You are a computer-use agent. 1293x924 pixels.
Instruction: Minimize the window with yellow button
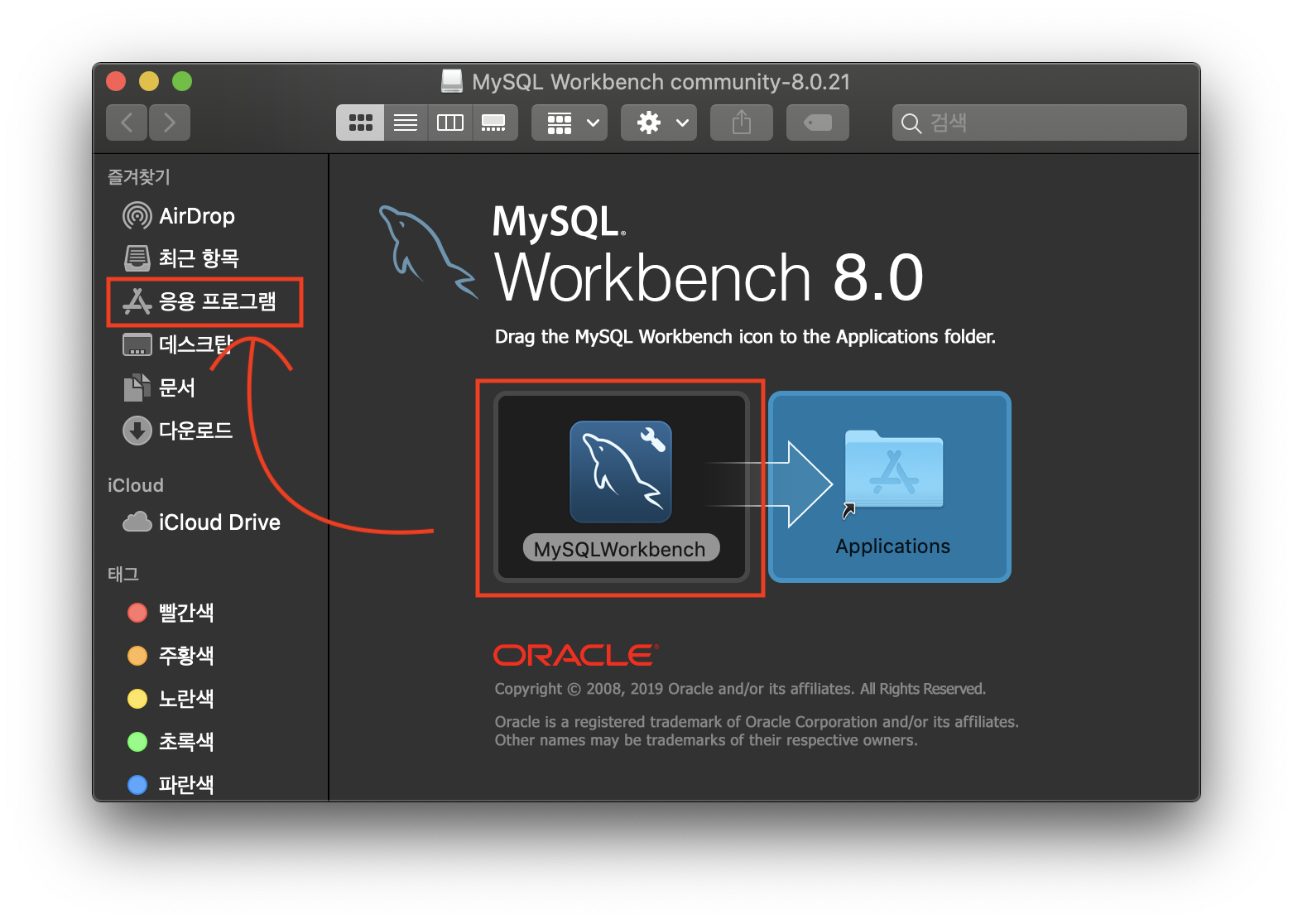149,81
